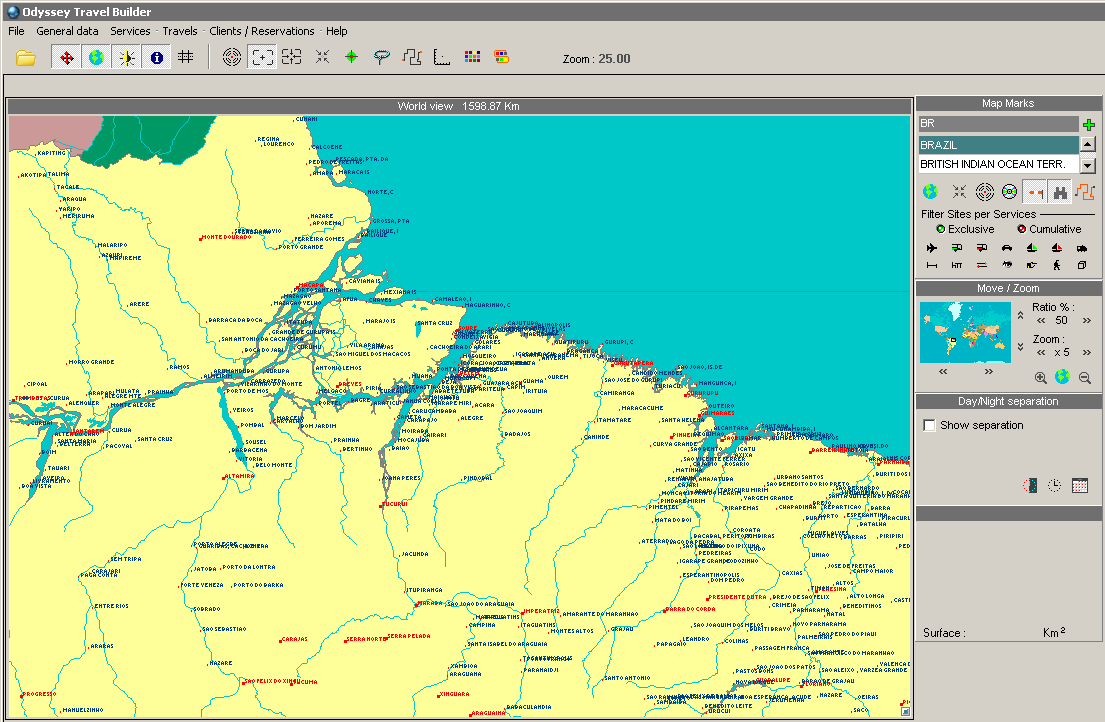
Task: Click the blue info icon in toolbar
Action: click(156, 58)
